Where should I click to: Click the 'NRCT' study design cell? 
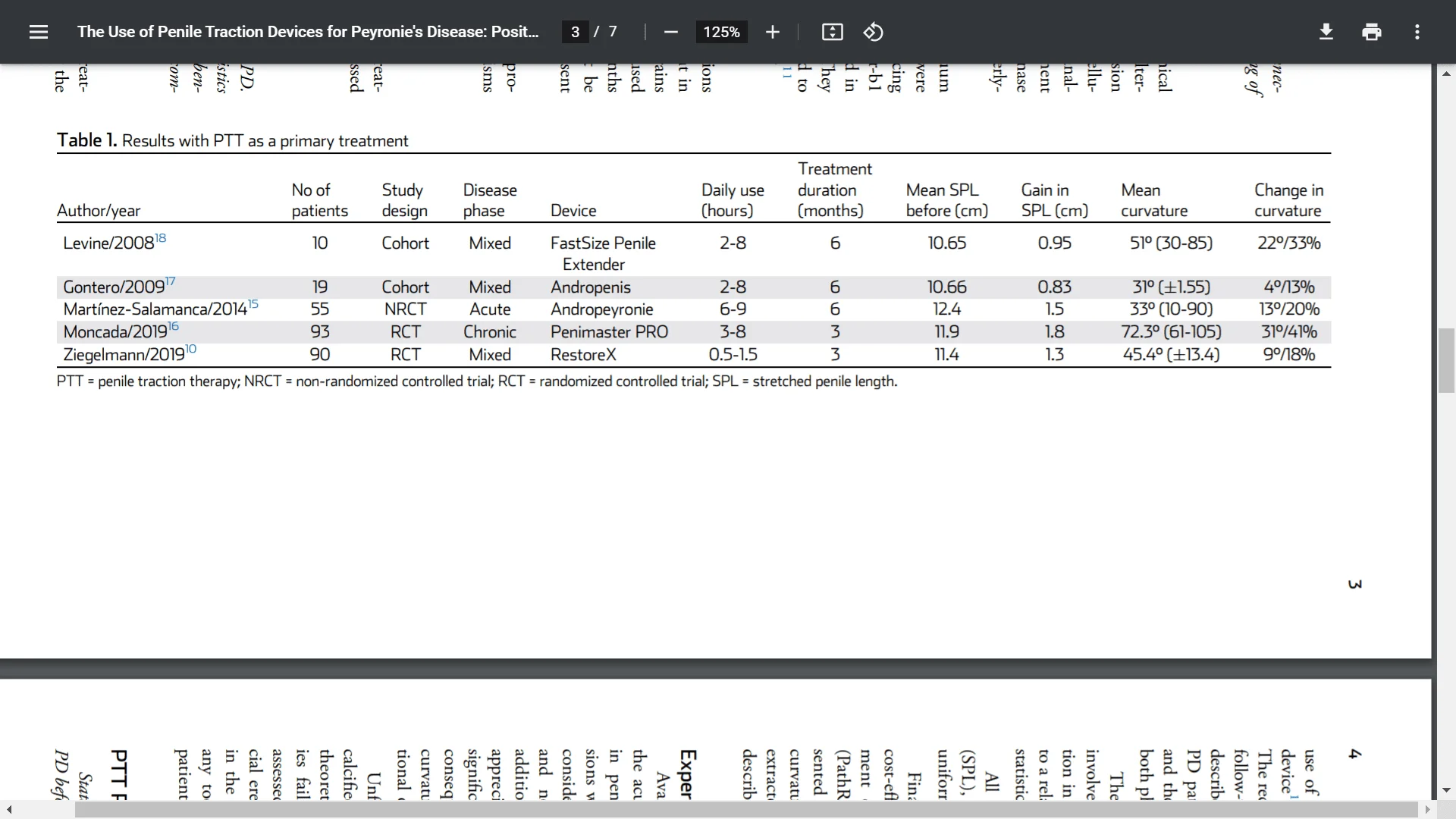tap(406, 309)
